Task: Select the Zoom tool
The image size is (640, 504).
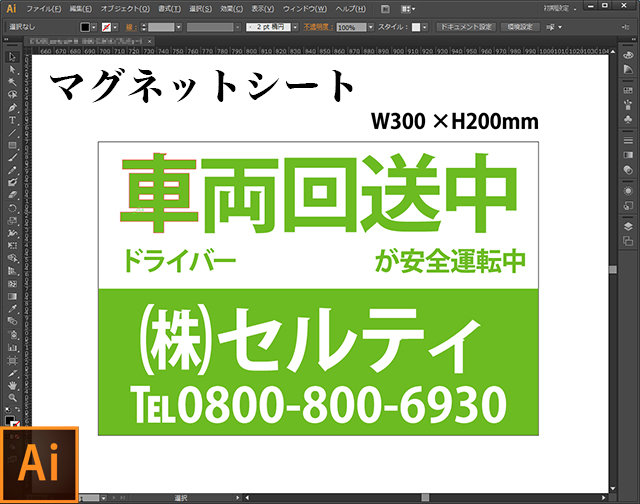Action: tap(12, 397)
